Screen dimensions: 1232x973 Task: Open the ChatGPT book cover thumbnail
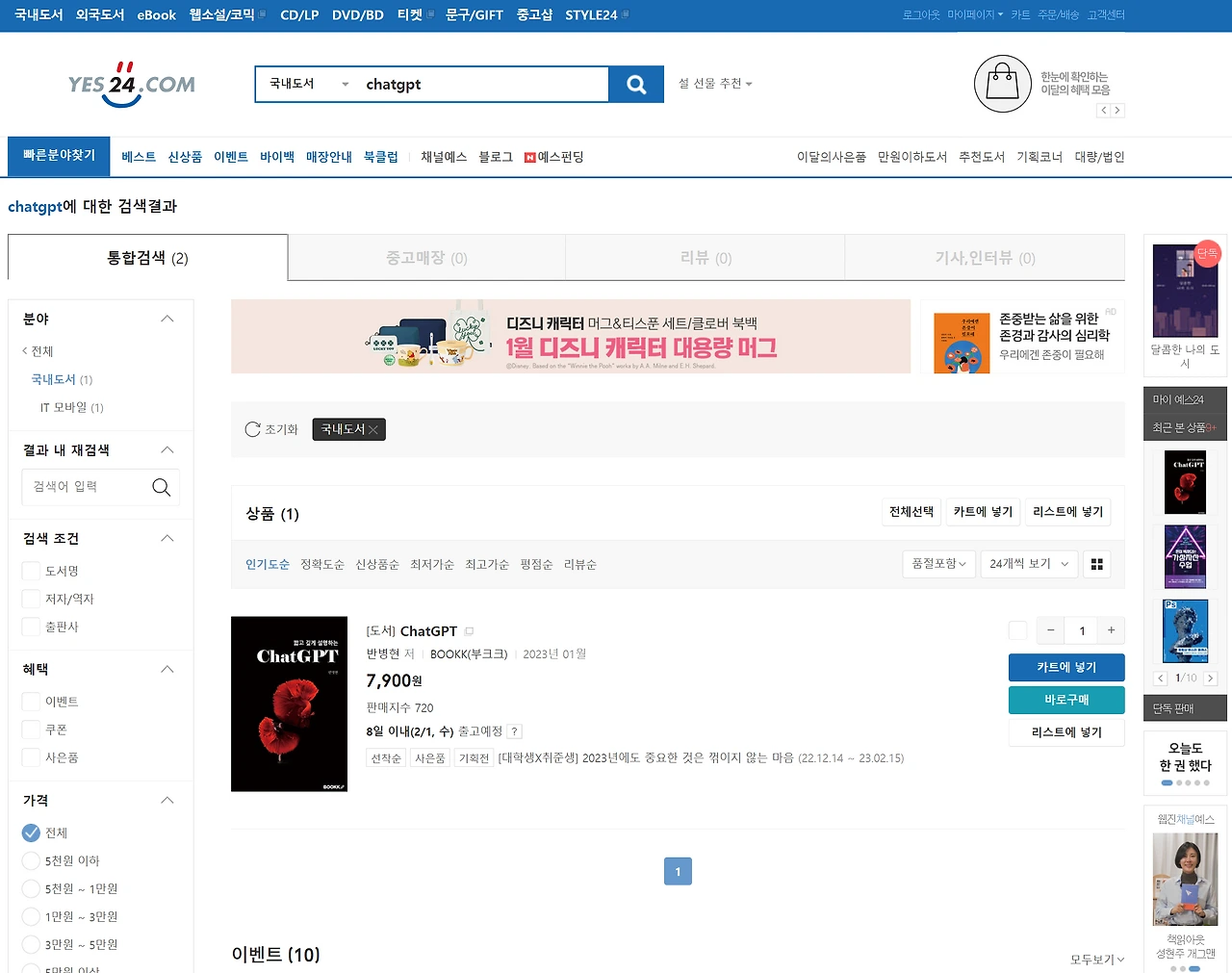(x=289, y=704)
